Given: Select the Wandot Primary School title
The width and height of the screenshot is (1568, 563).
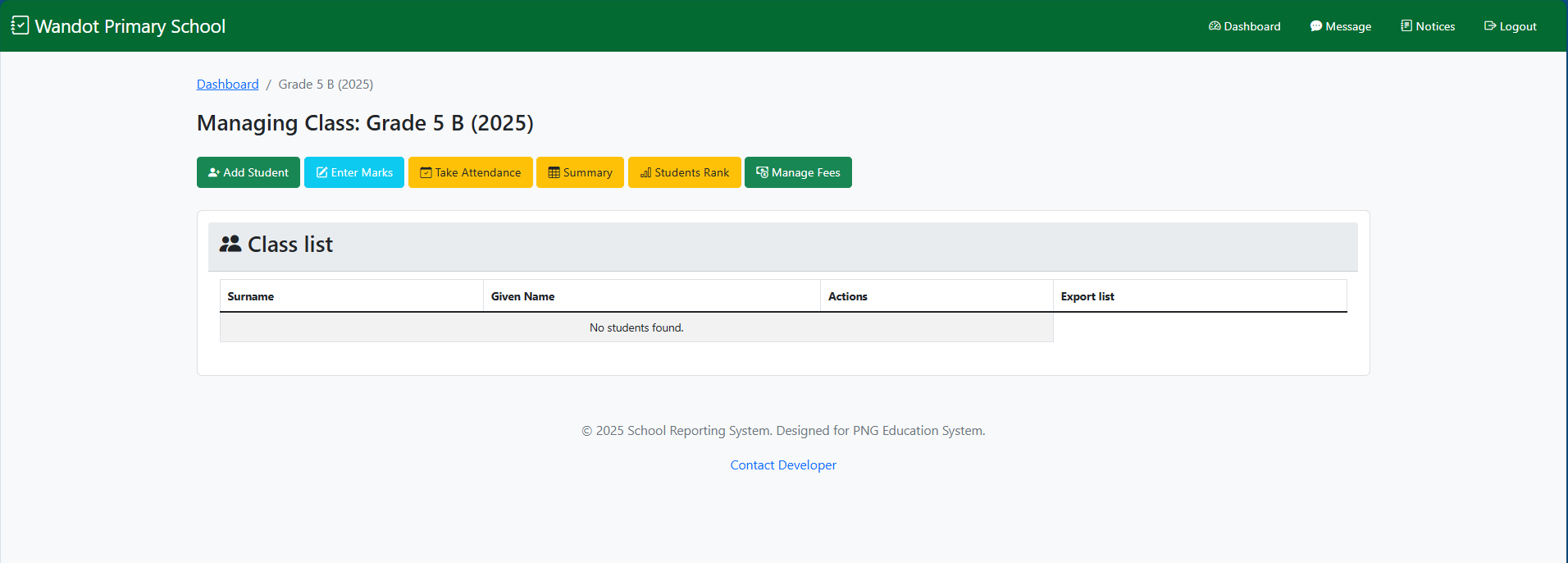Looking at the screenshot, I should click(130, 26).
